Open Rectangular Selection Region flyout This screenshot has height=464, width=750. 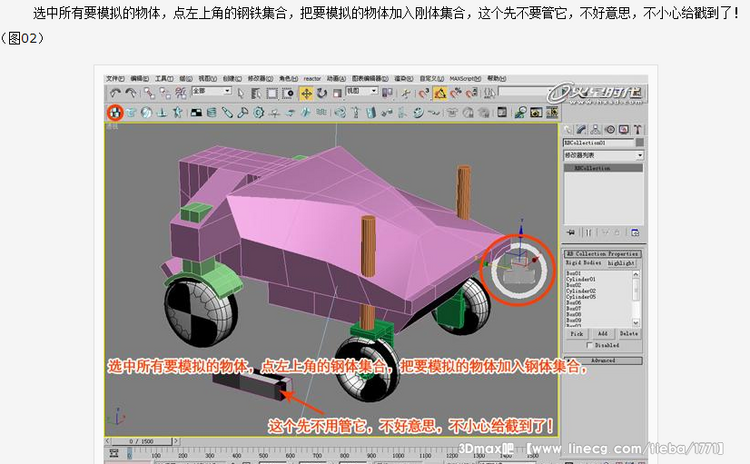[272, 93]
